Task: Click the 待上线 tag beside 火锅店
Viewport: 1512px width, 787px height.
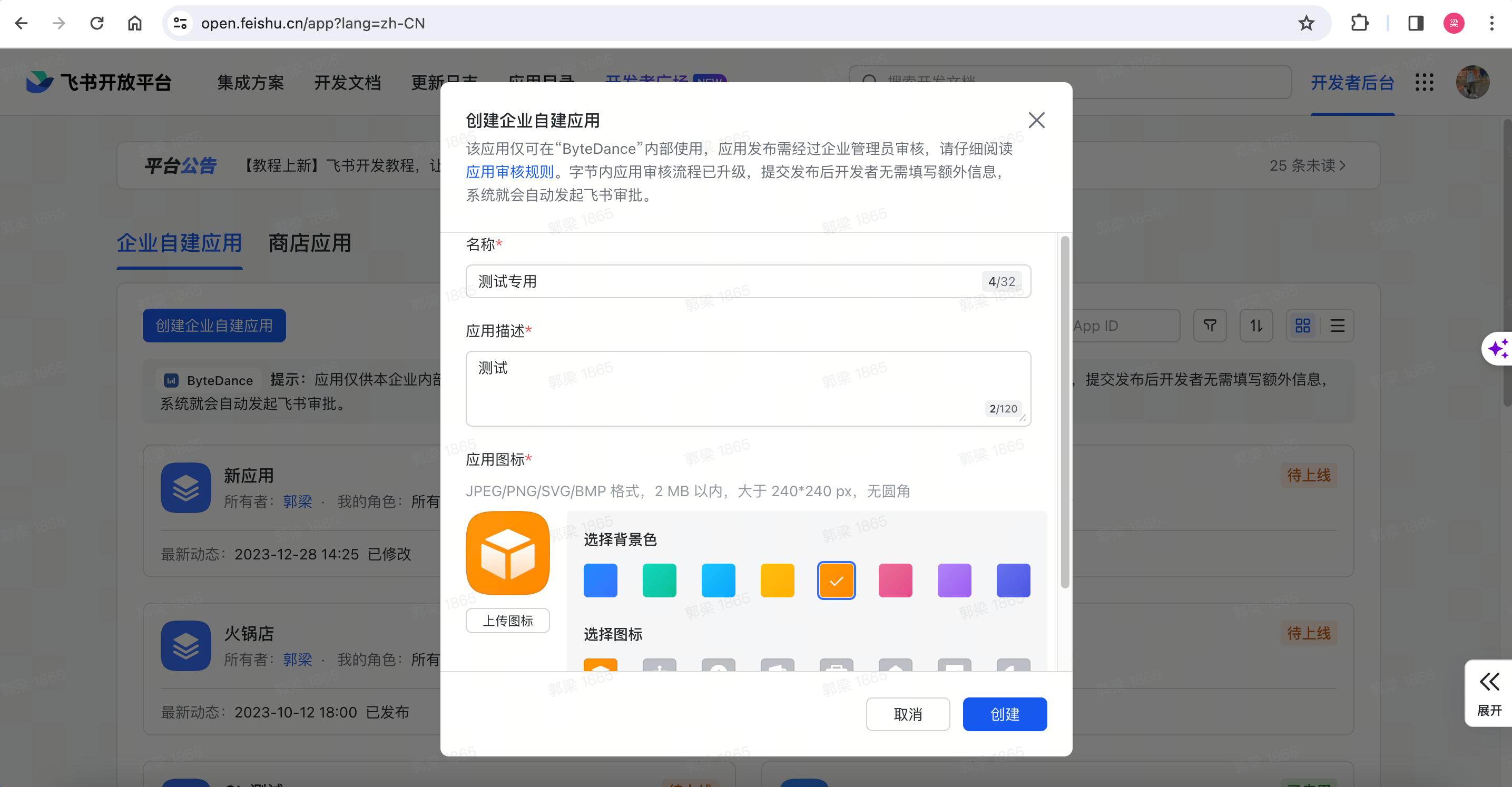Action: pyautogui.click(x=1308, y=633)
